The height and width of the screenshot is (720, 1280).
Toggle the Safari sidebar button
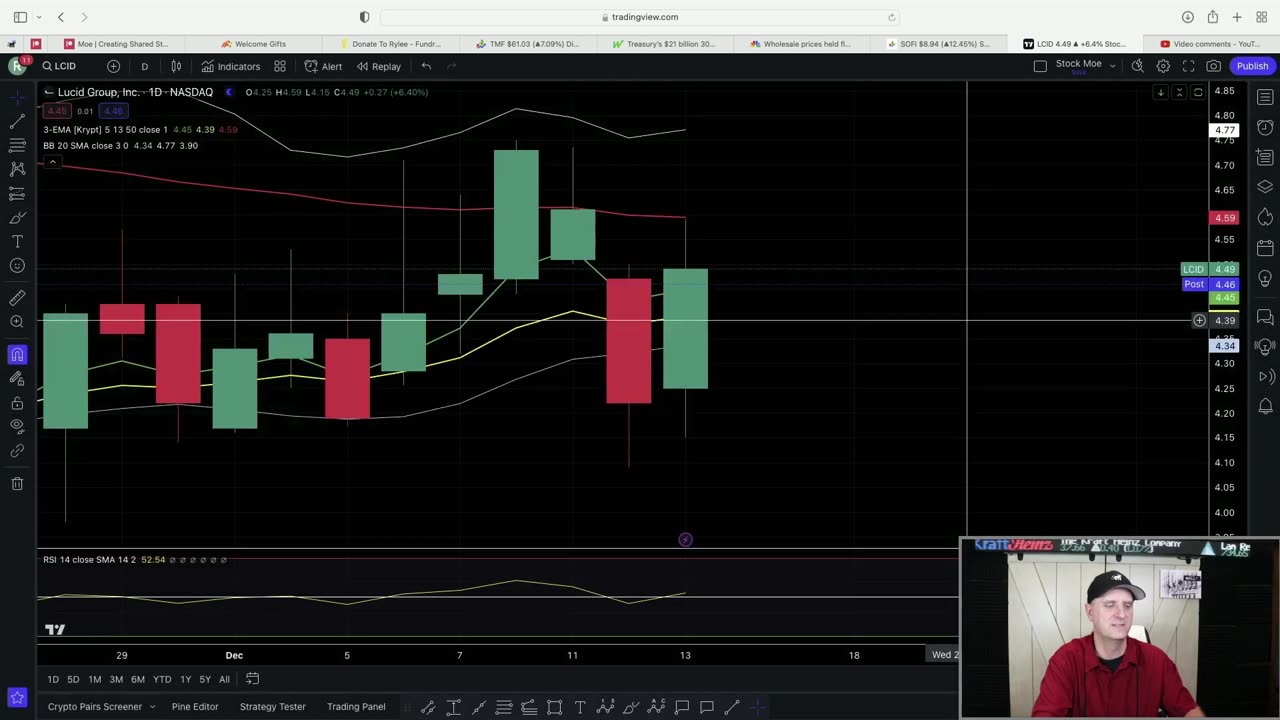point(20,17)
